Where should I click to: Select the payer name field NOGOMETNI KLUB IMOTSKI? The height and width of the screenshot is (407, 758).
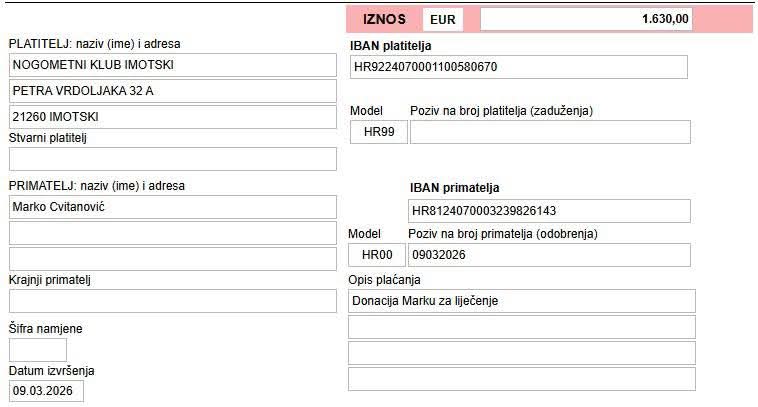tap(172, 65)
